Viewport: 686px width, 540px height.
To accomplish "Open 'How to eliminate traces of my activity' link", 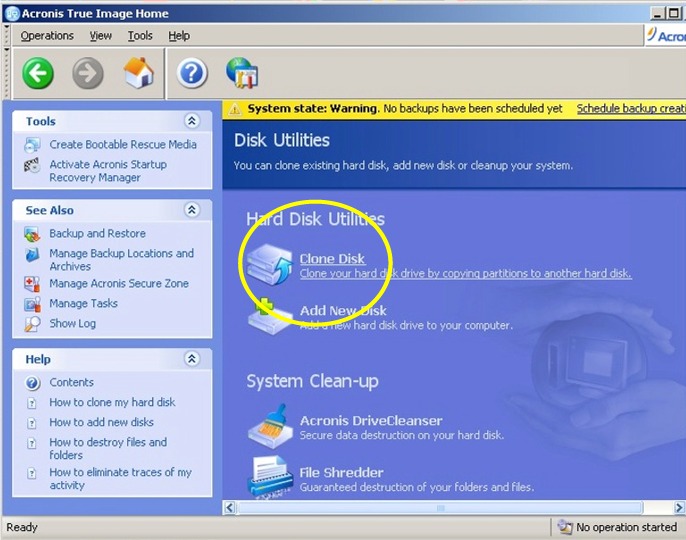I will coord(120,479).
